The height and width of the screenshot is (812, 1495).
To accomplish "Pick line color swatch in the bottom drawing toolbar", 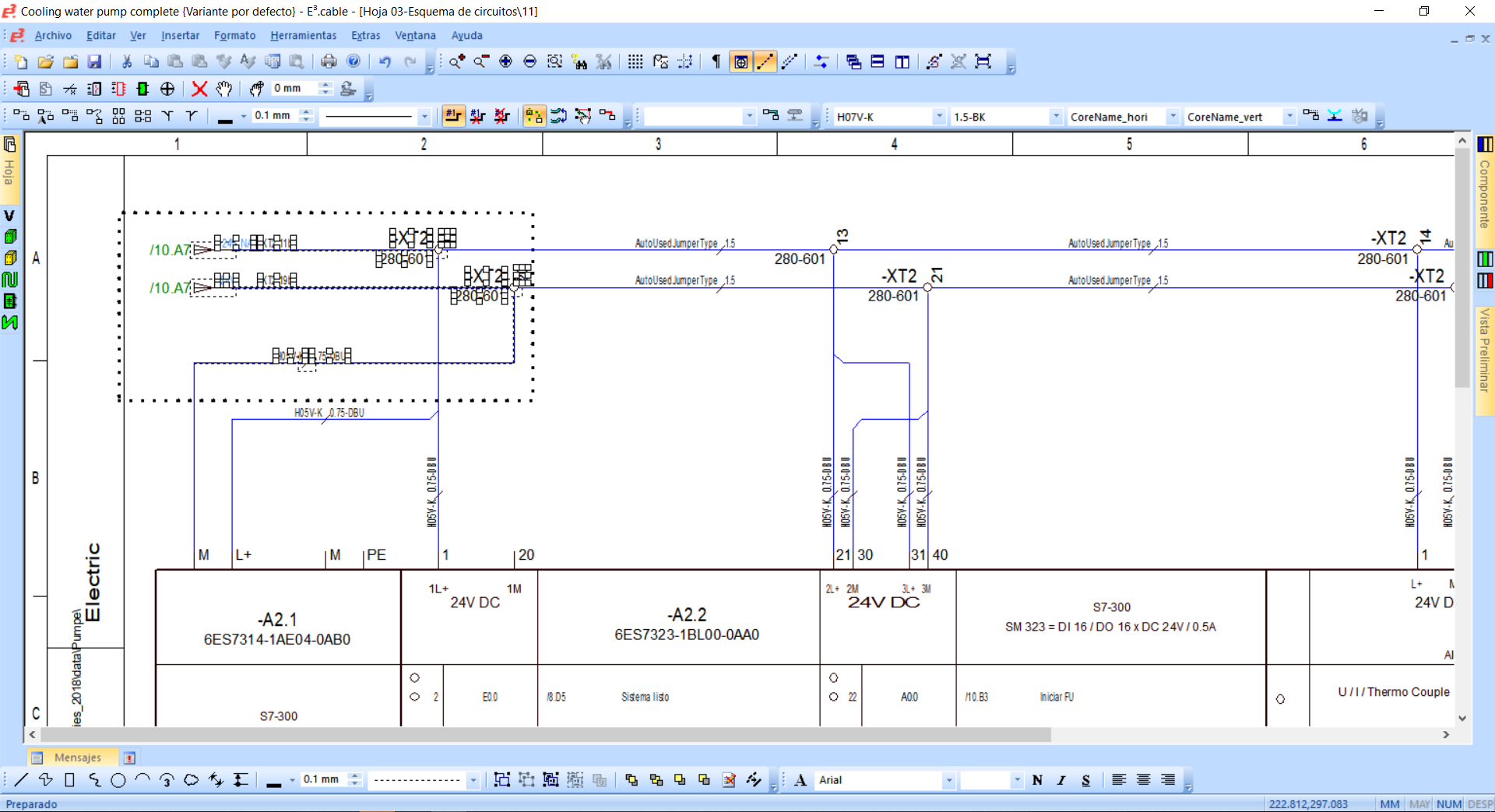I will [x=274, y=780].
